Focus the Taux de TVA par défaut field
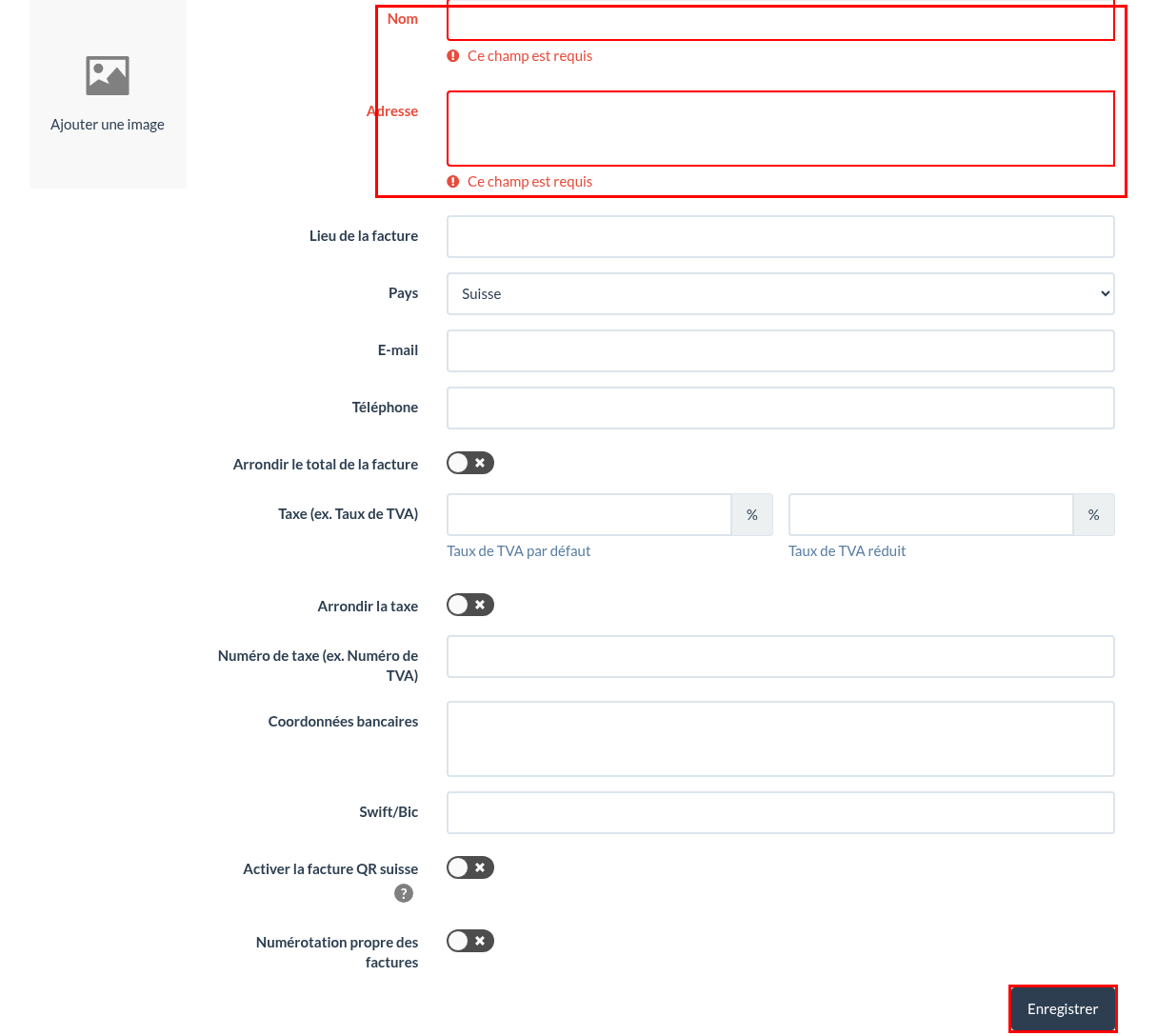This screenshot has height=1036, width=1157. point(589,514)
